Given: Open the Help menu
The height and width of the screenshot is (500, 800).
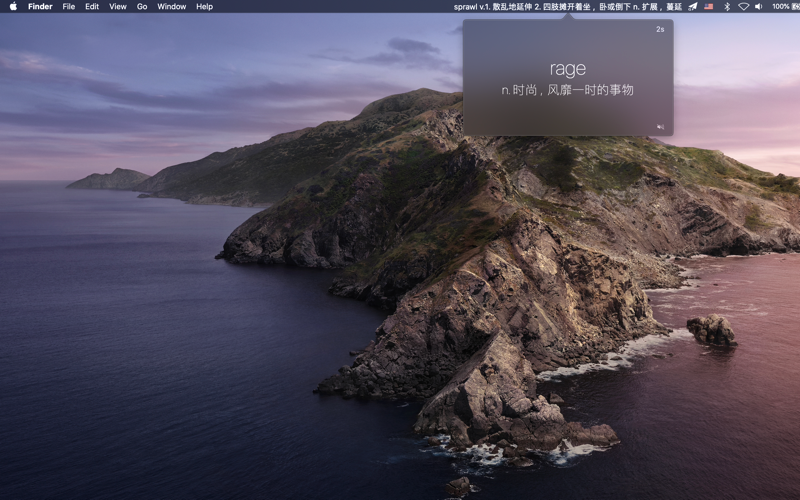Looking at the screenshot, I should 204,7.
